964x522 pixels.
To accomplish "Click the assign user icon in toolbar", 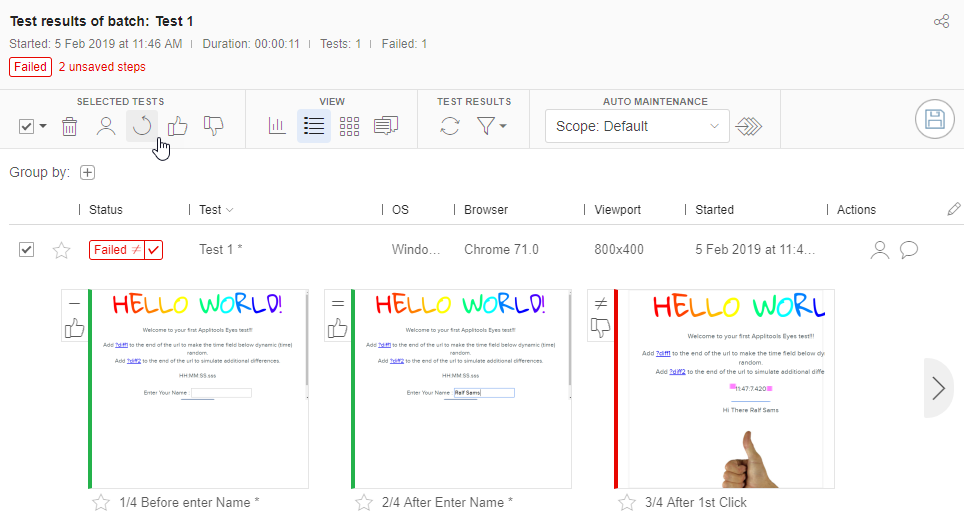I will pos(105,126).
